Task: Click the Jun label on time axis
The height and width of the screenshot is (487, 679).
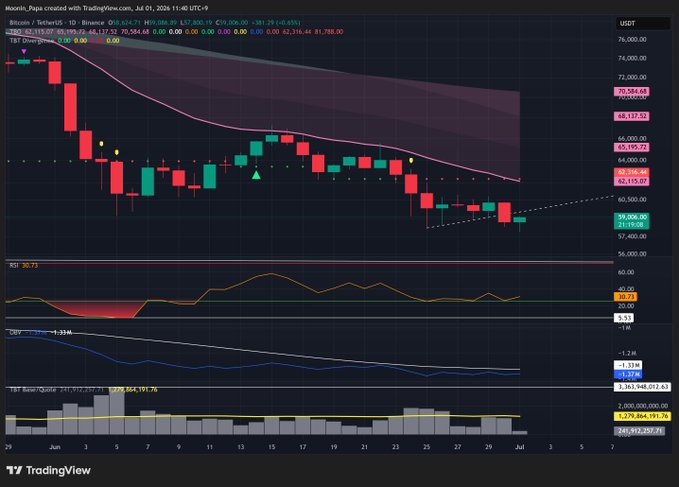Action: (x=55, y=447)
